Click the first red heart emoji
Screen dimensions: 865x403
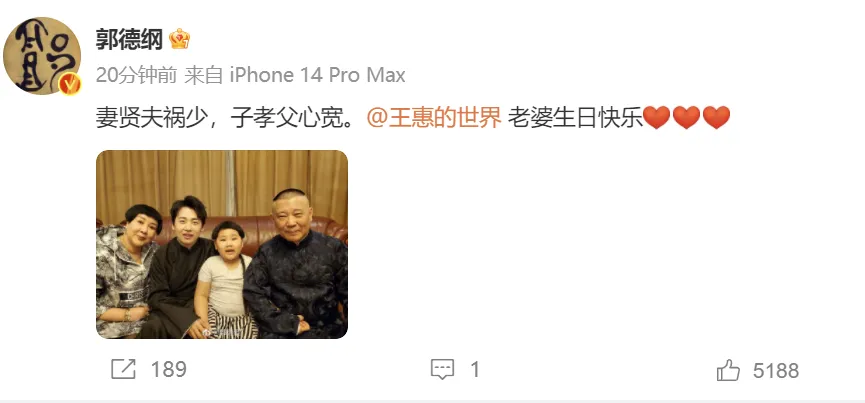pos(657,117)
